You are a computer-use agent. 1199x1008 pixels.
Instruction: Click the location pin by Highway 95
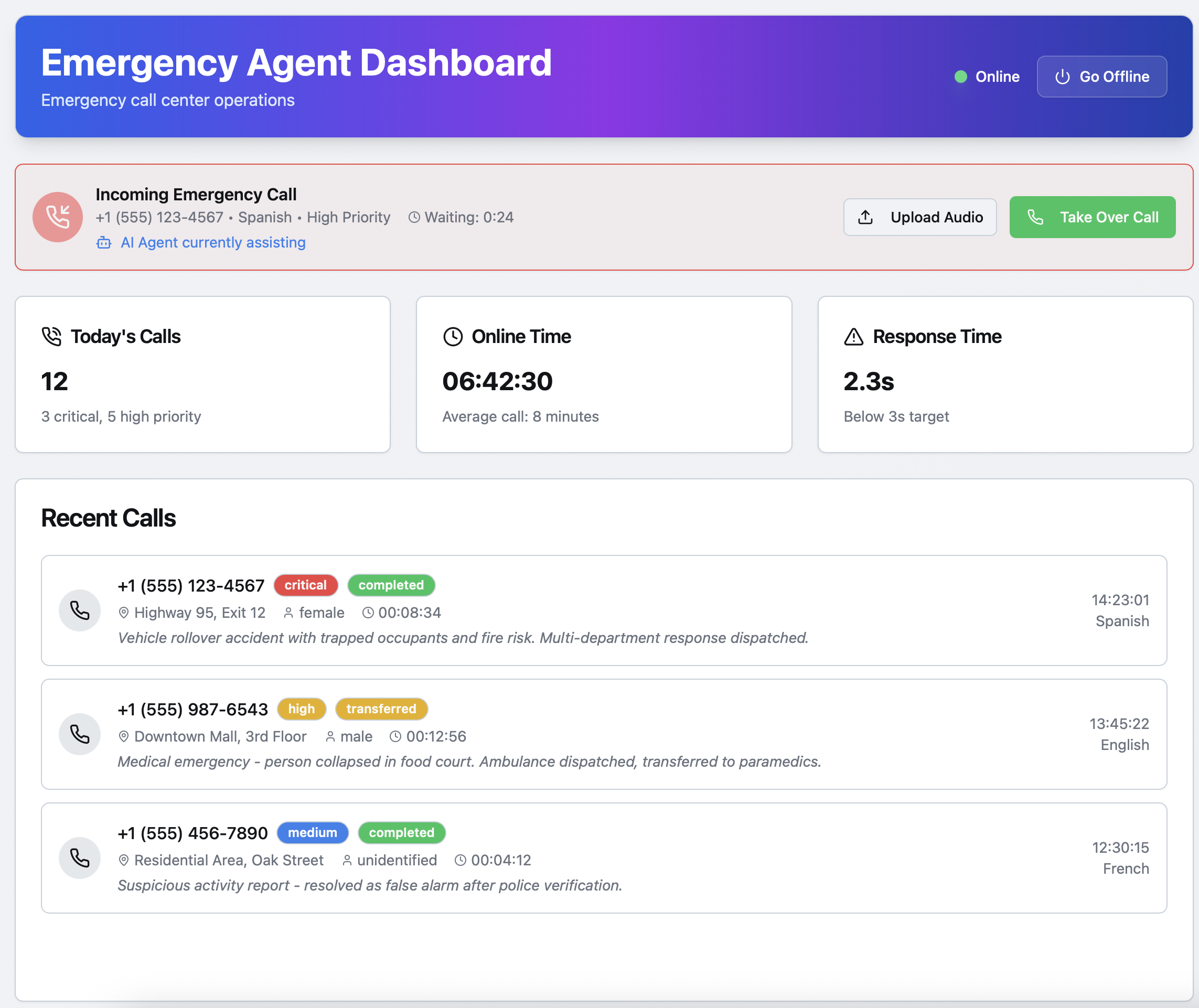click(123, 613)
